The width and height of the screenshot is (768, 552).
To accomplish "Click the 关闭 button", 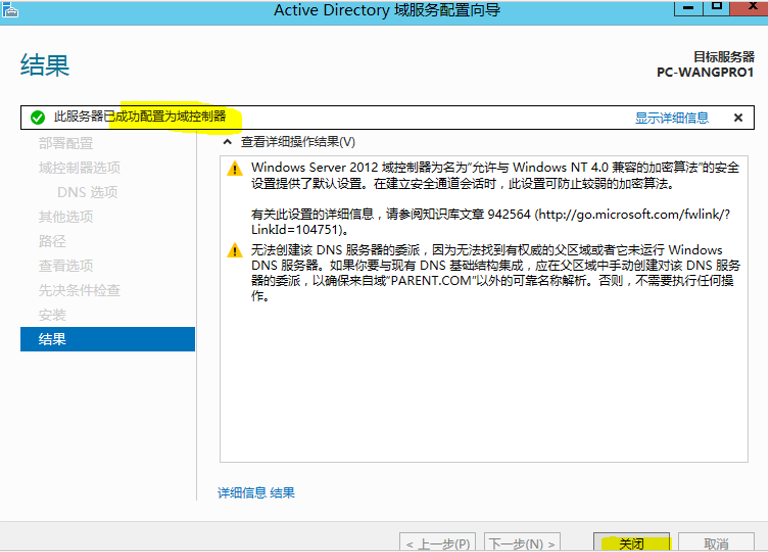I will click(x=631, y=542).
